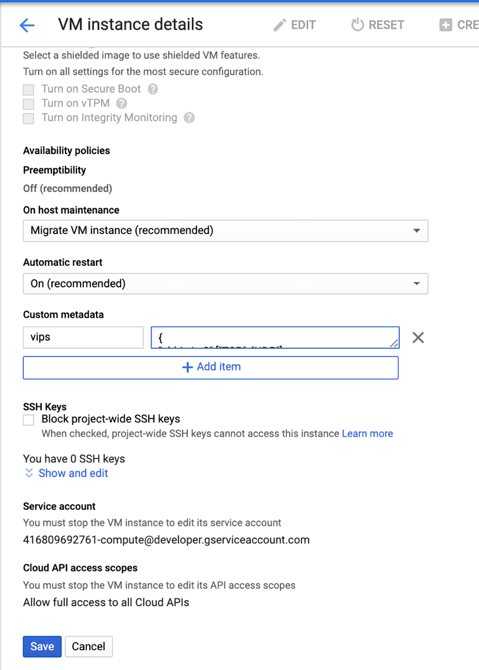Enable Block project-wide SSH keys checkbox
479x670 pixels.
click(x=29, y=420)
